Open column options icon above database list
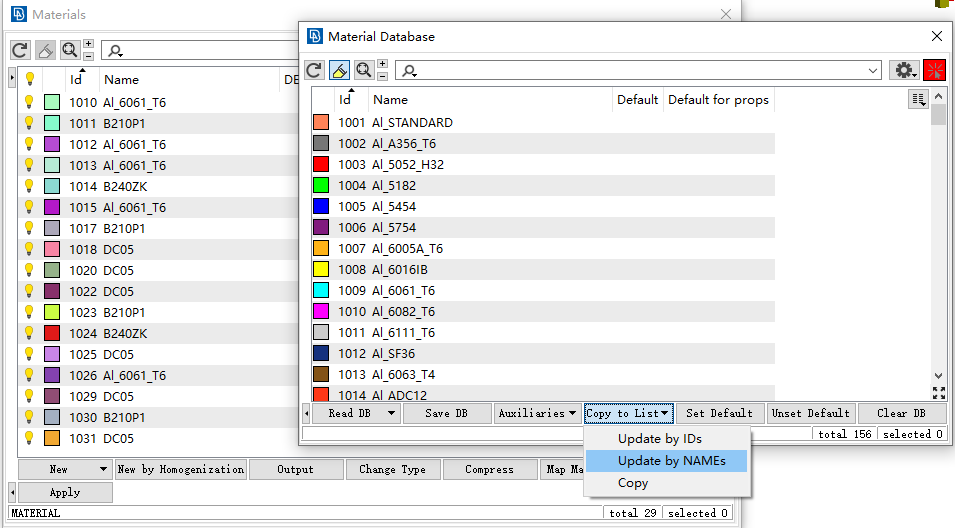The width and height of the screenshot is (955, 528). coord(918,99)
